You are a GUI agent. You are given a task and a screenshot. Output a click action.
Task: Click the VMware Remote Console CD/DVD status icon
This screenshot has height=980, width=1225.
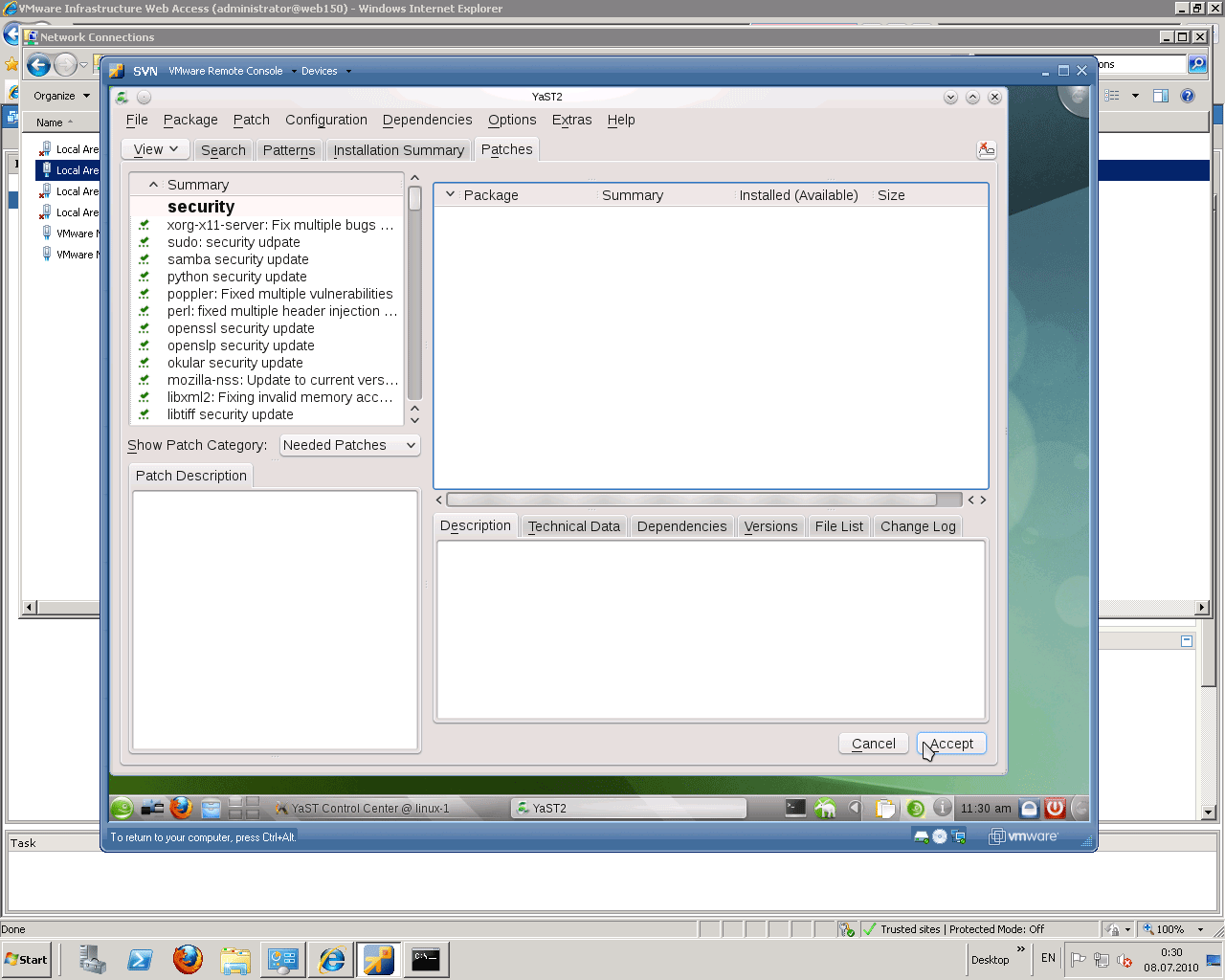[x=940, y=836]
